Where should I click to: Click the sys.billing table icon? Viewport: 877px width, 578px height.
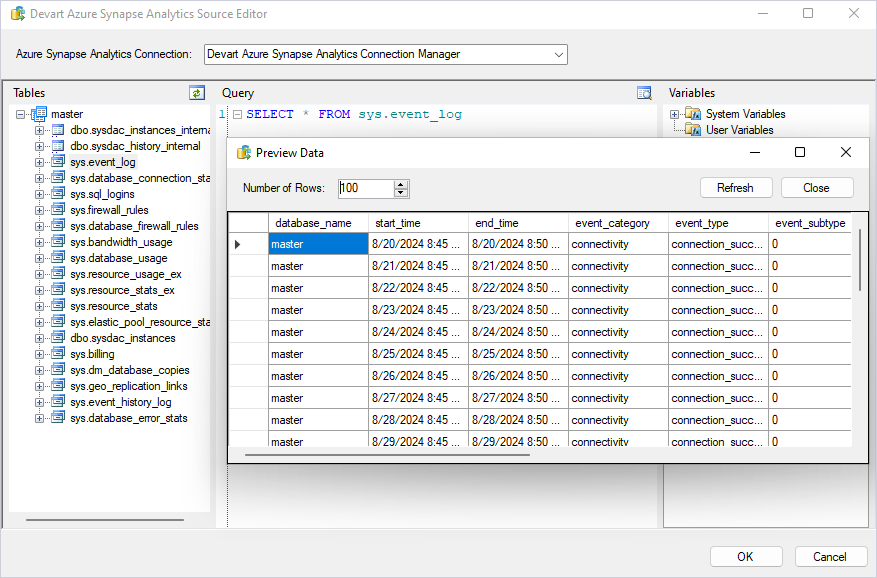pyautogui.click(x=58, y=354)
